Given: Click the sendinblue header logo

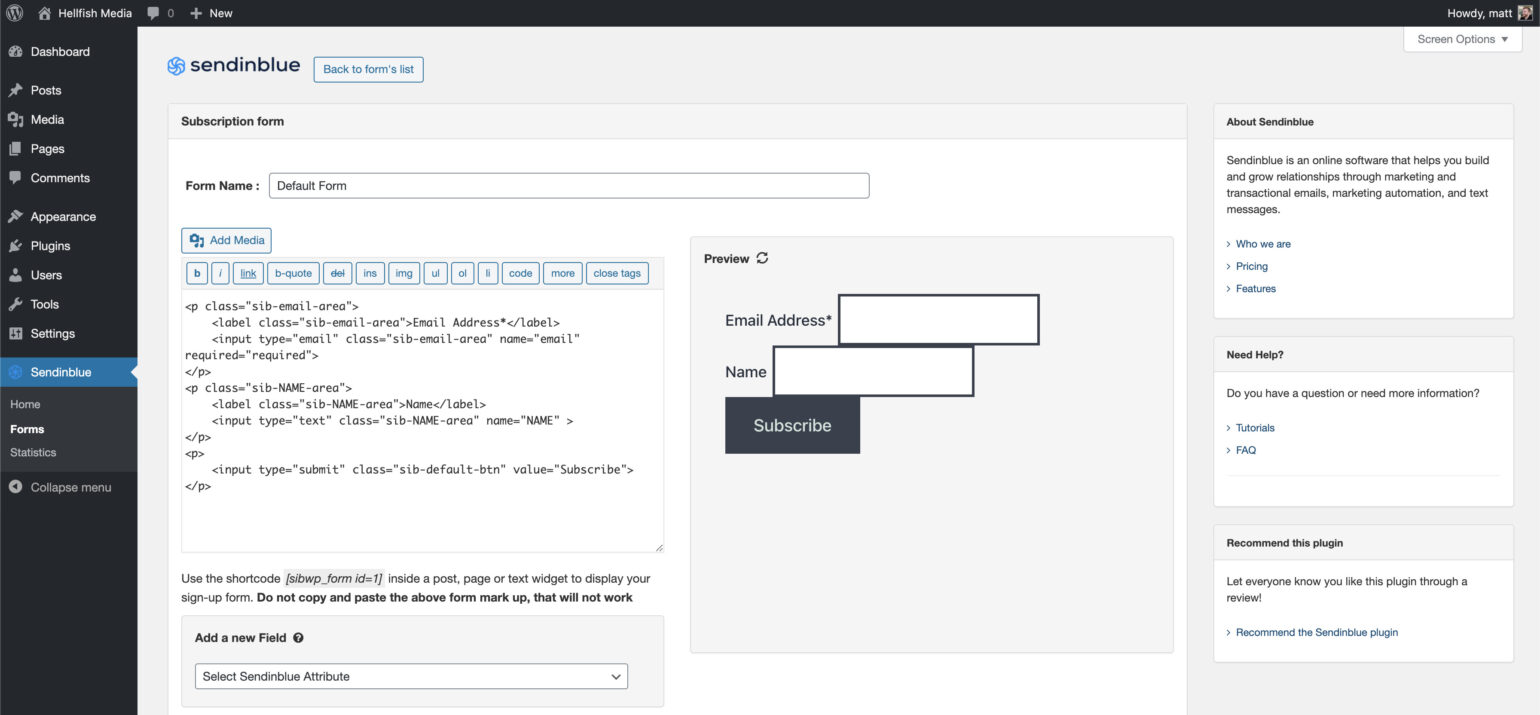Looking at the screenshot, I should coord(233,65).
